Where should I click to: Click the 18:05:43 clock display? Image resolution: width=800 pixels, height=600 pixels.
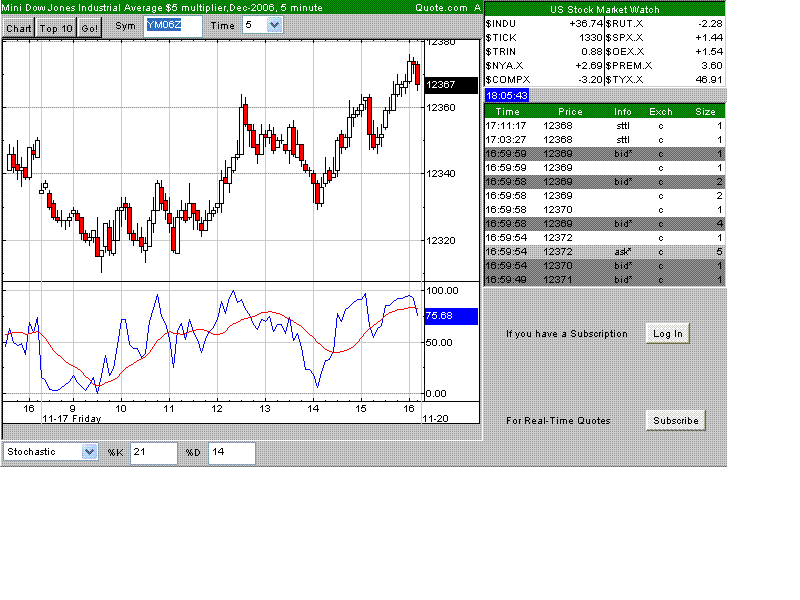coord(507,95)
